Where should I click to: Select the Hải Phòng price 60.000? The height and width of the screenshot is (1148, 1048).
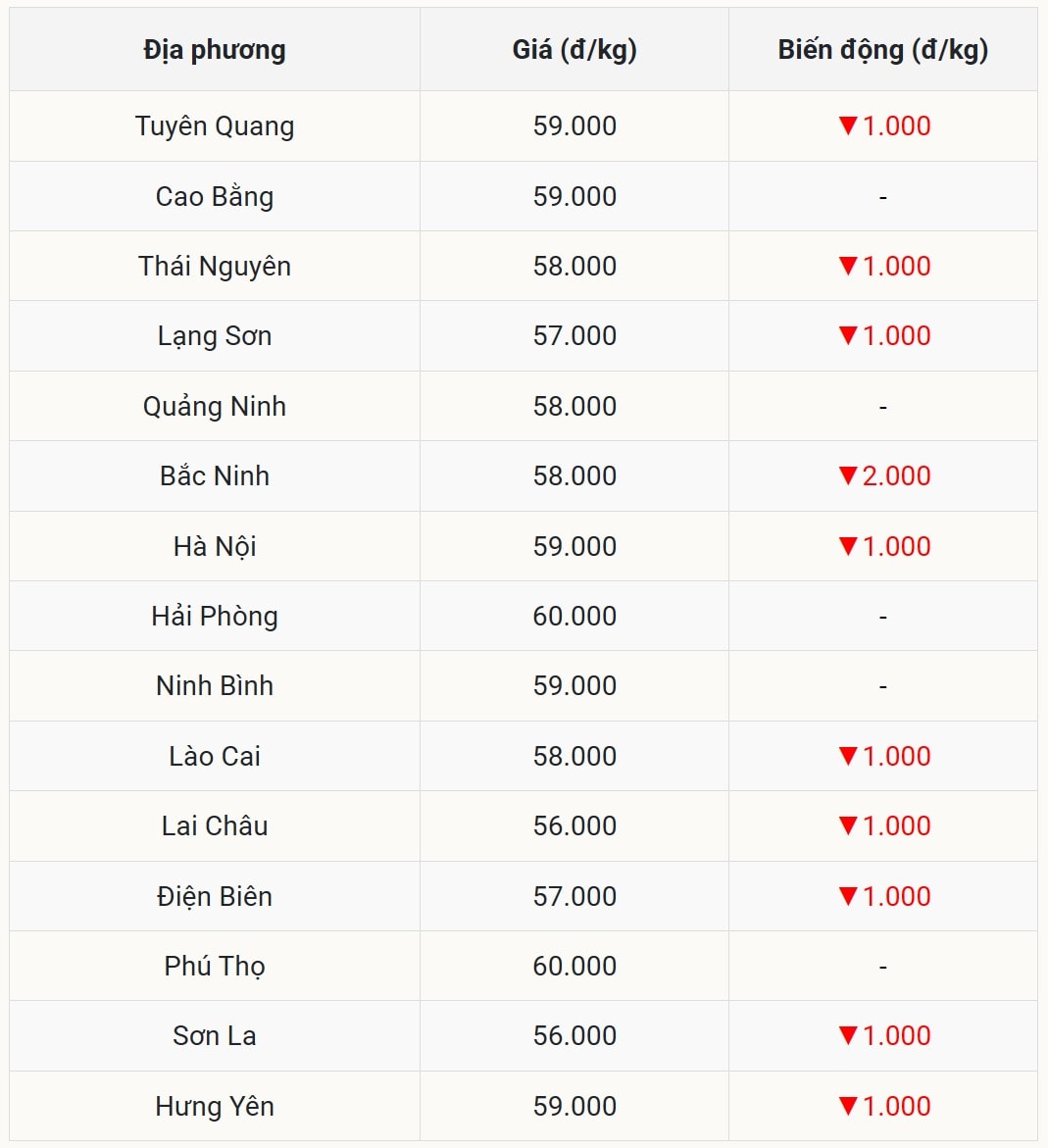pos(574,616)
